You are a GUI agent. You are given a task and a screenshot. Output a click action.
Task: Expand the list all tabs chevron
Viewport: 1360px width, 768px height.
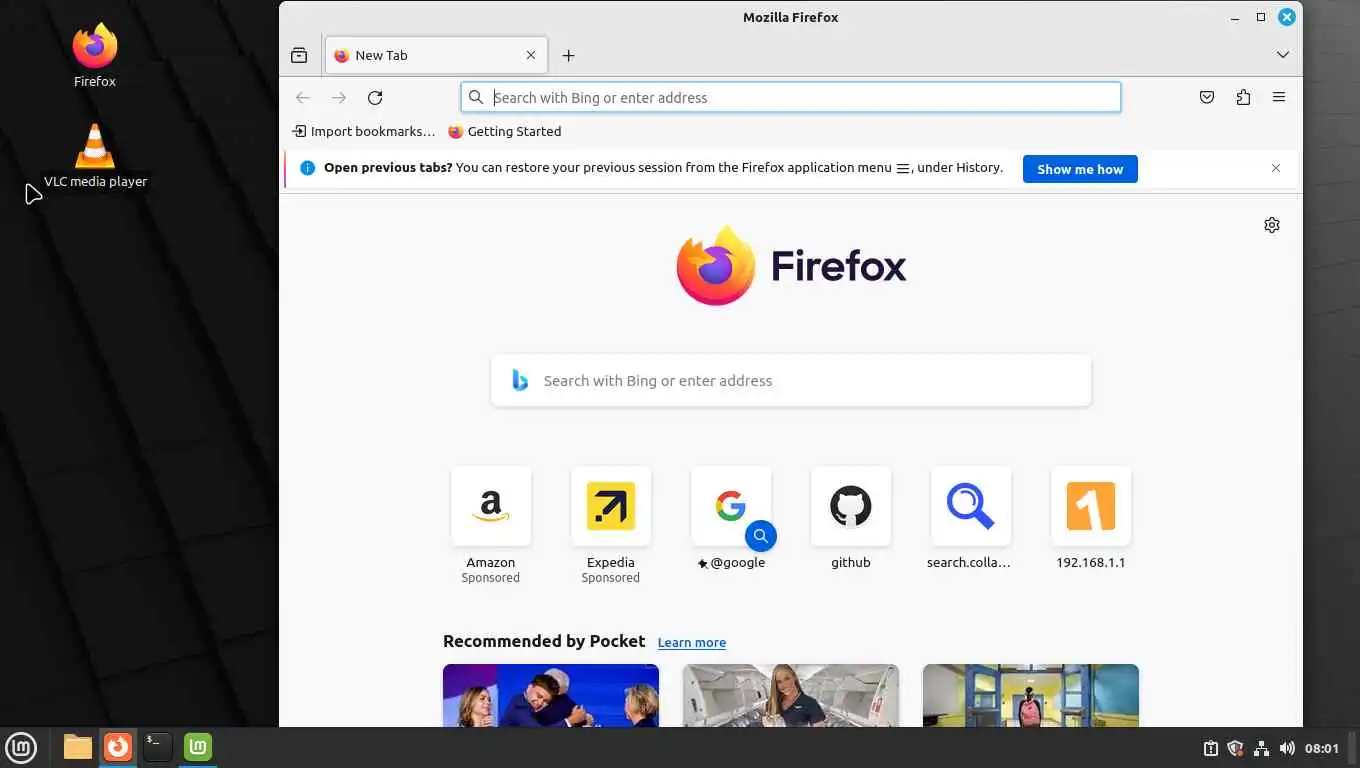point(1283,55)
